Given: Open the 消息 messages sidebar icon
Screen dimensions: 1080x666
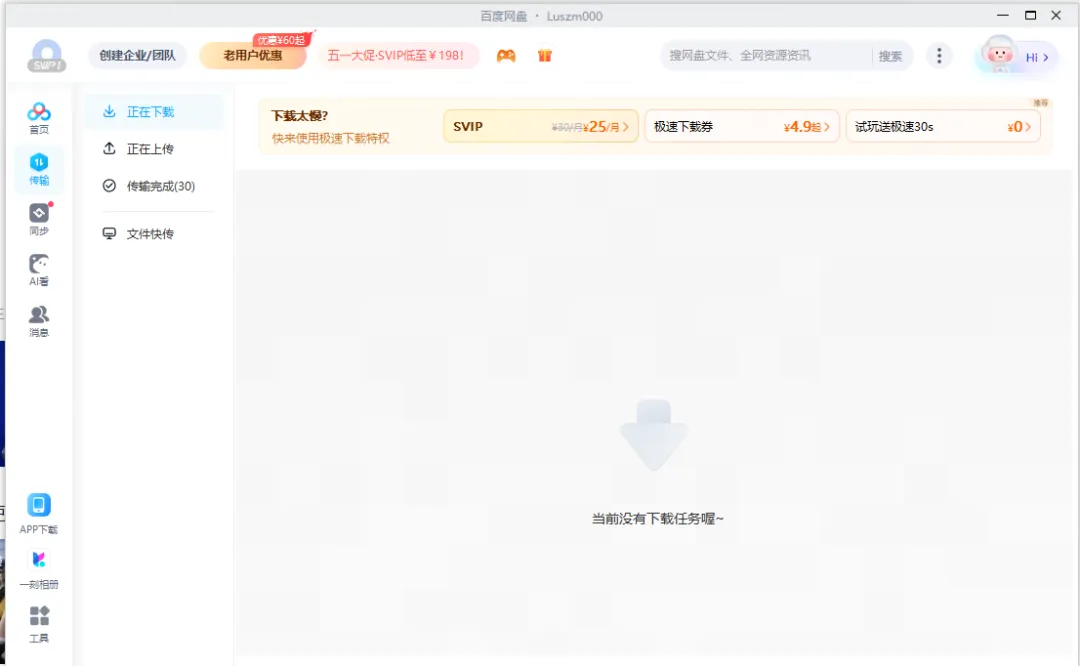Looking at the screenshot, I should click(39, 321).
